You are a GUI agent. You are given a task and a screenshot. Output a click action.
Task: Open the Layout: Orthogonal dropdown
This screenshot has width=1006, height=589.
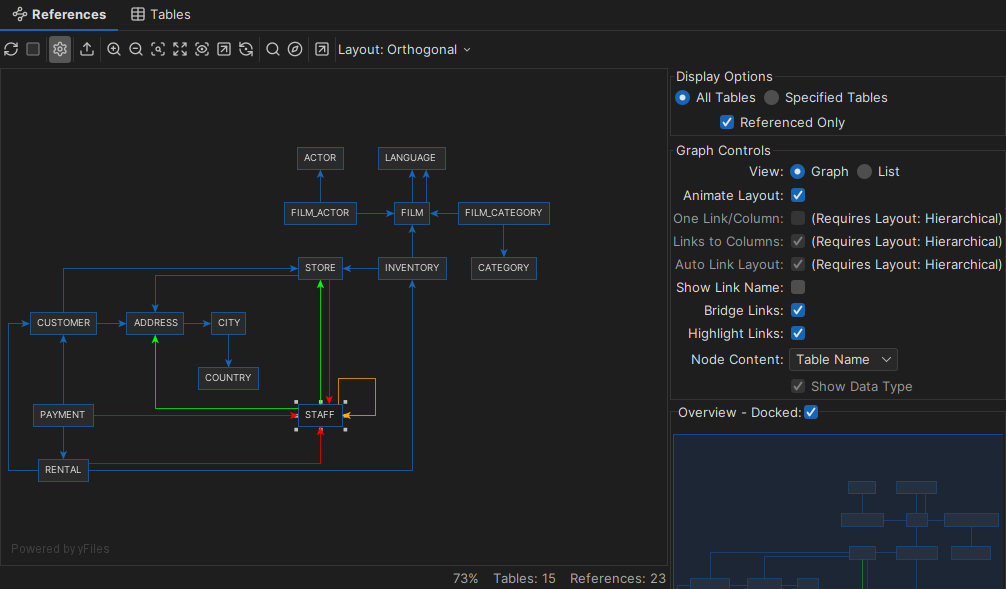coord(404,49)
